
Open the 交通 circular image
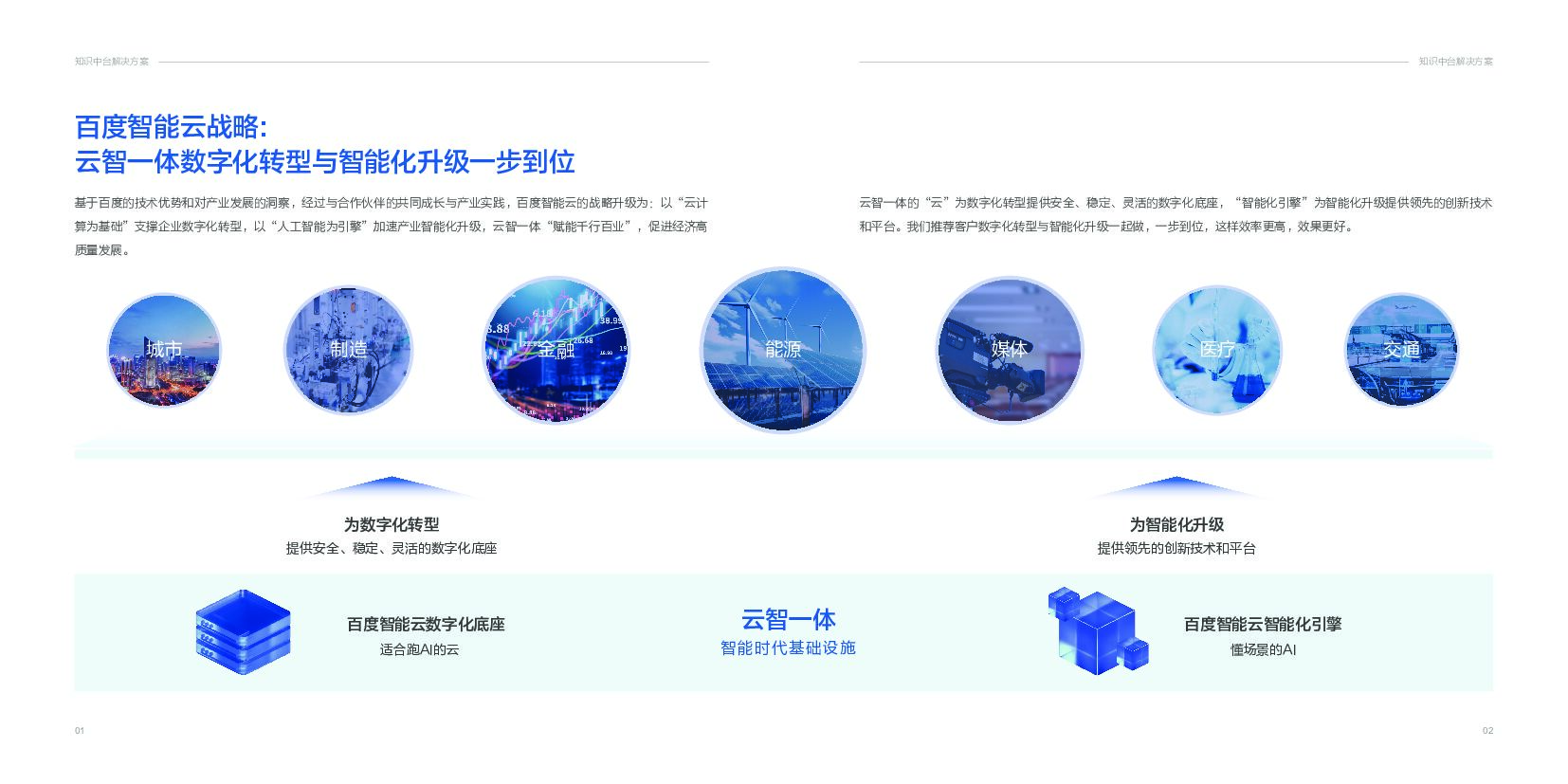coord(1402,350)
